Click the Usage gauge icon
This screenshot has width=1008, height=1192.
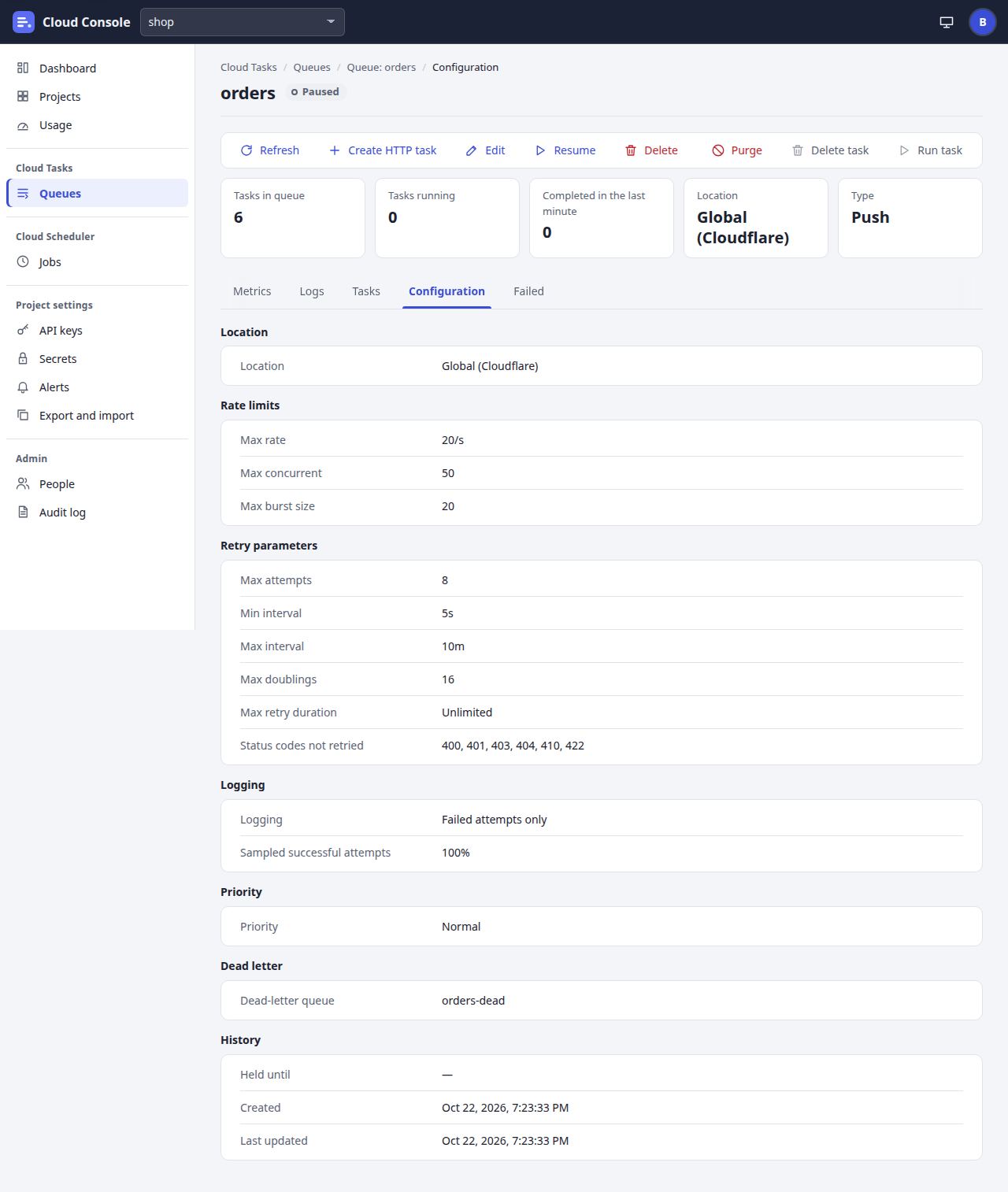click(x=23, y=125)
